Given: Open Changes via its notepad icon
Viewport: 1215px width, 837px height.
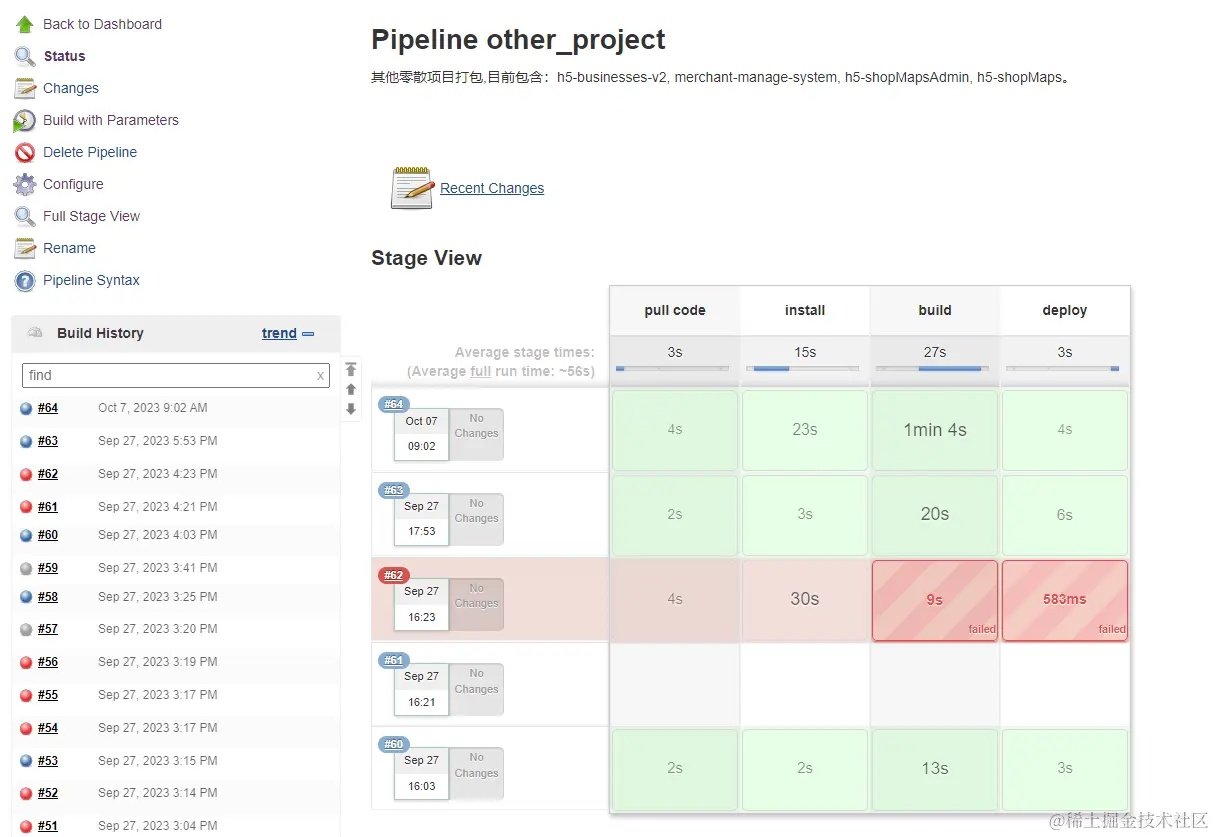Looking at the screenshot, I should pyautogui.click(x=25, y=88).
